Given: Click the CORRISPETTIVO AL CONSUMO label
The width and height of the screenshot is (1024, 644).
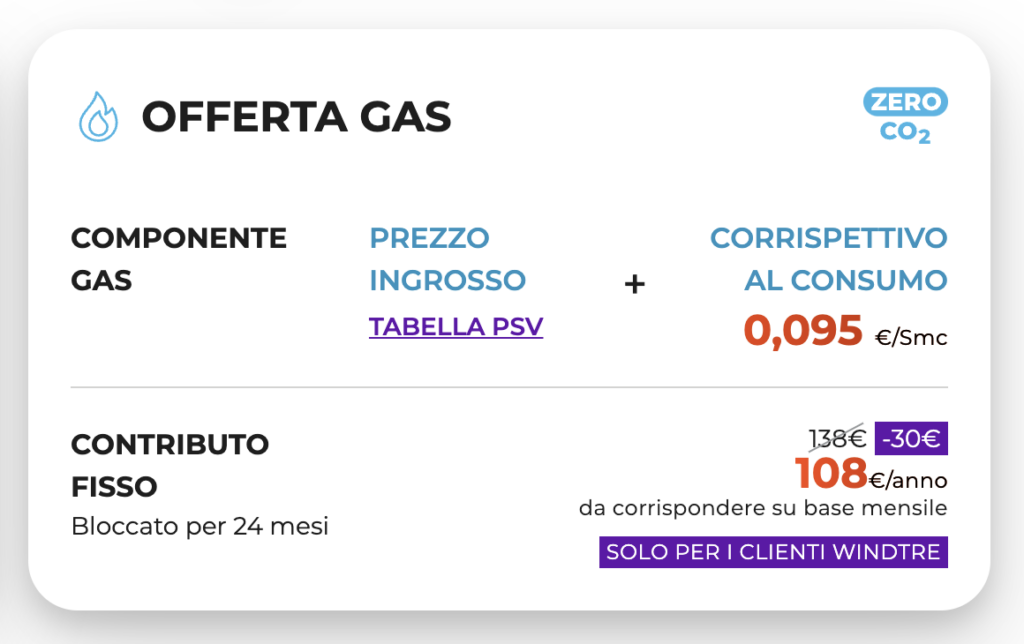Looking at the screenshot, I should coord(829,259).
